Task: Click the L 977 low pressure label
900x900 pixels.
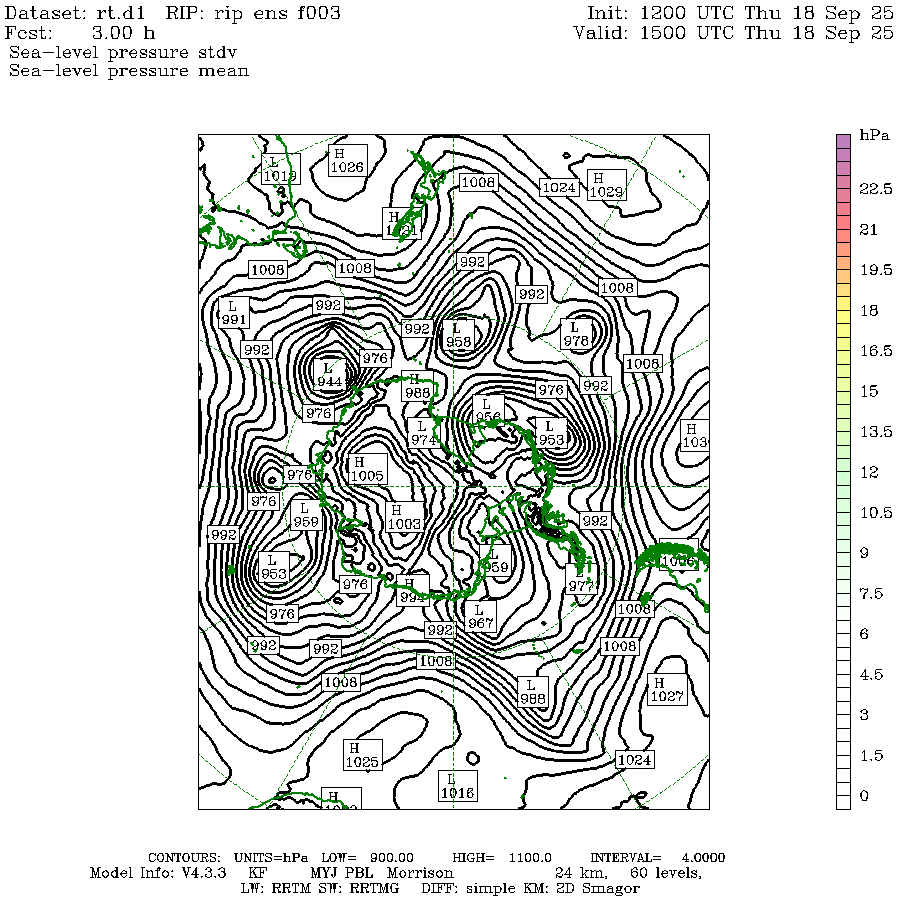Action: [581, 579]
